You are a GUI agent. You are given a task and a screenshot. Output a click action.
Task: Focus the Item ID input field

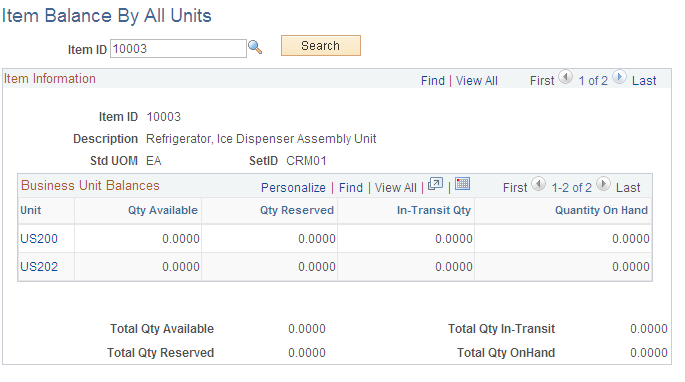point(178,49)
